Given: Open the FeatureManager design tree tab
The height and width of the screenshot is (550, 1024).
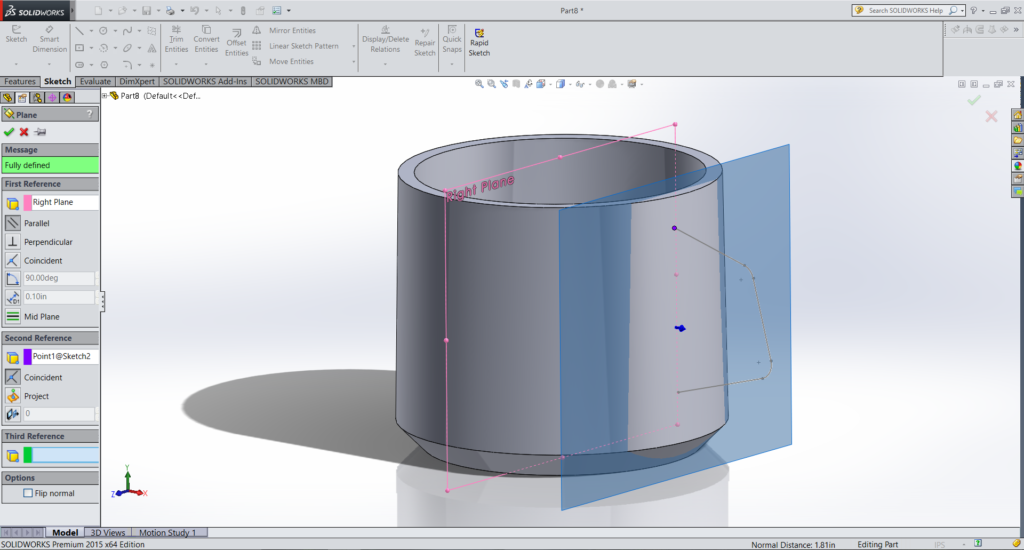Looking at the screenshot, I should click(x=8, y=97).
